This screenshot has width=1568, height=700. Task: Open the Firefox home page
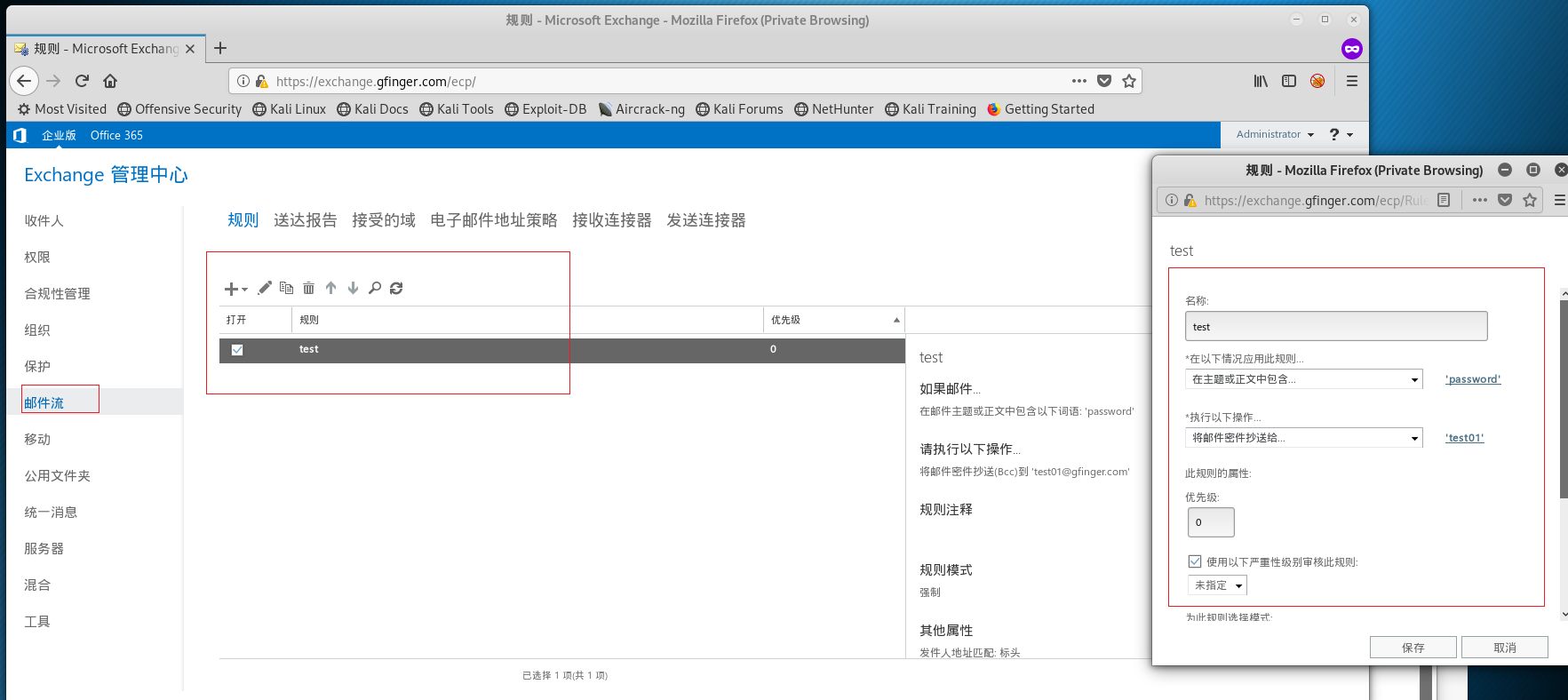110,81
